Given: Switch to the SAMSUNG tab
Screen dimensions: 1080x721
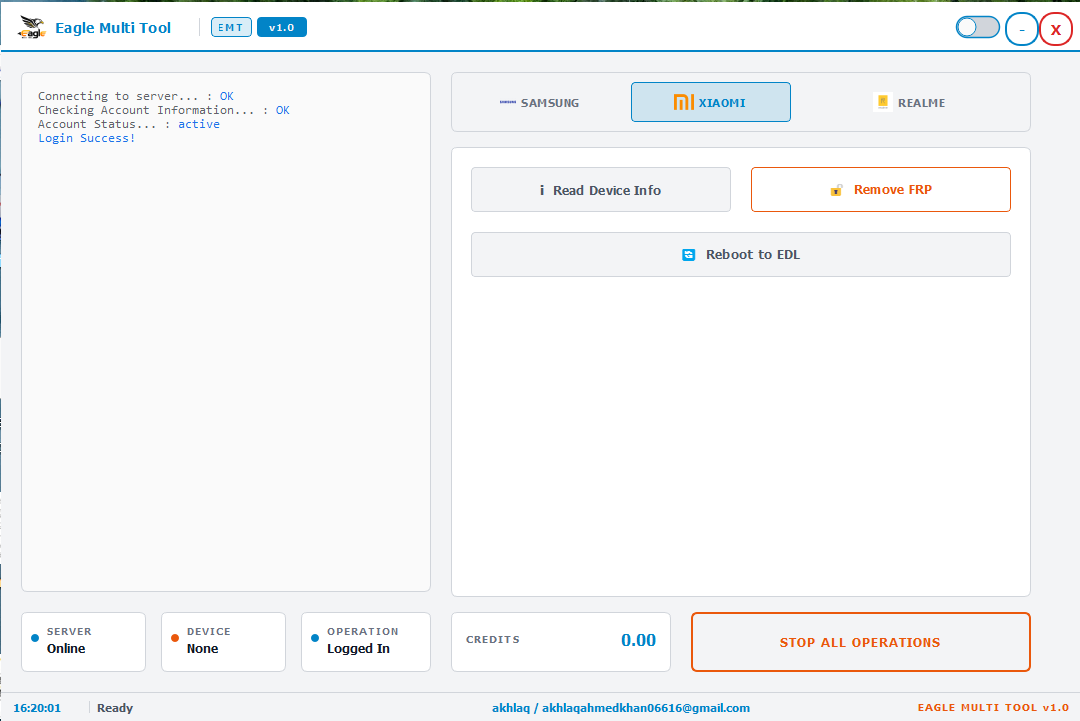Looking at the screenshot, I should tap(539, 103).
